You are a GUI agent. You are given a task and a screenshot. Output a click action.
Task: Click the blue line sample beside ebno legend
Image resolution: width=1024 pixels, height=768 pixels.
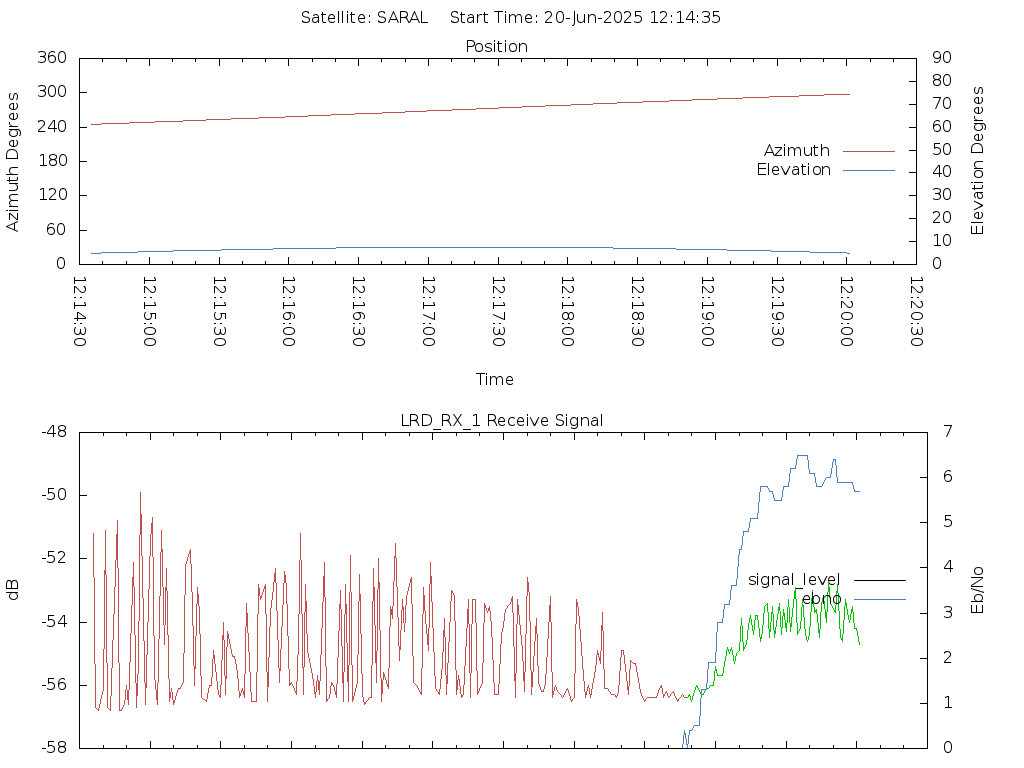click(x=880, y=600)
